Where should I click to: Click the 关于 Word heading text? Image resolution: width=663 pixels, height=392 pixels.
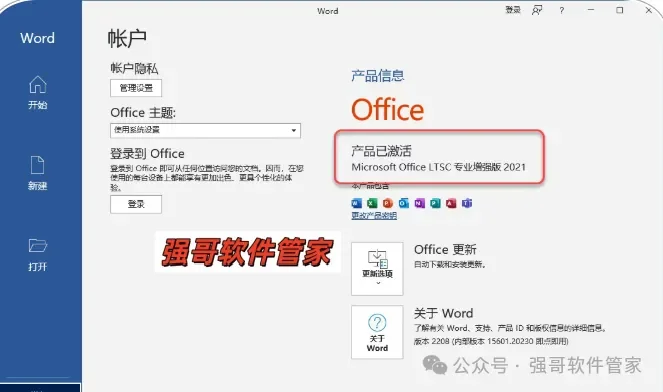click(443, 313)
